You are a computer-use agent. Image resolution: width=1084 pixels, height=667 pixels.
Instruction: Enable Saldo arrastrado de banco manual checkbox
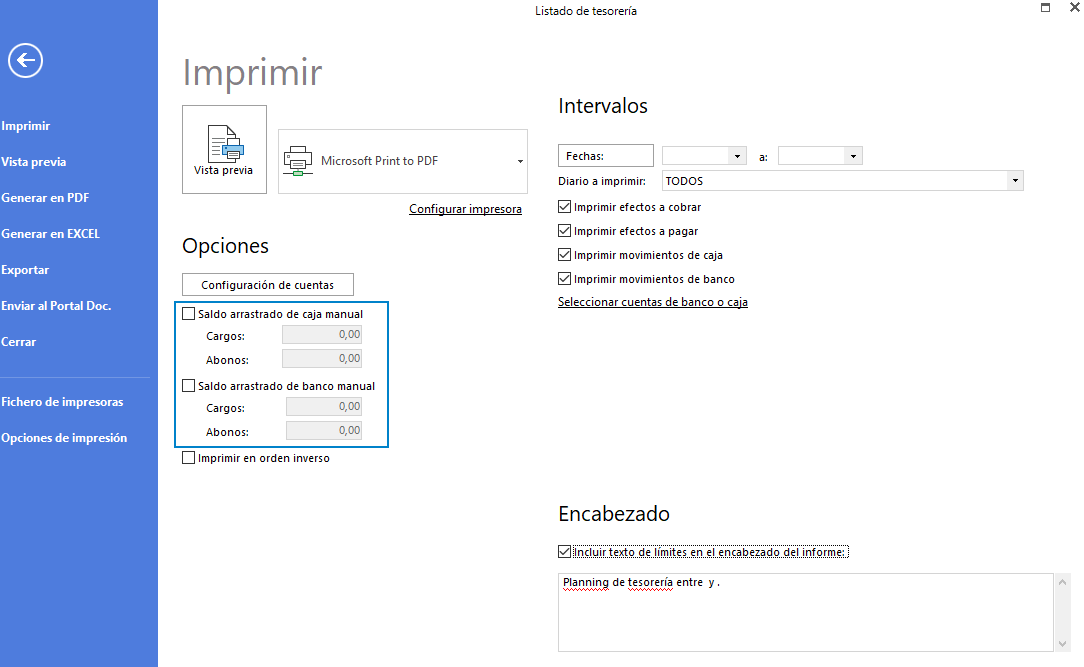pos(189,386)
